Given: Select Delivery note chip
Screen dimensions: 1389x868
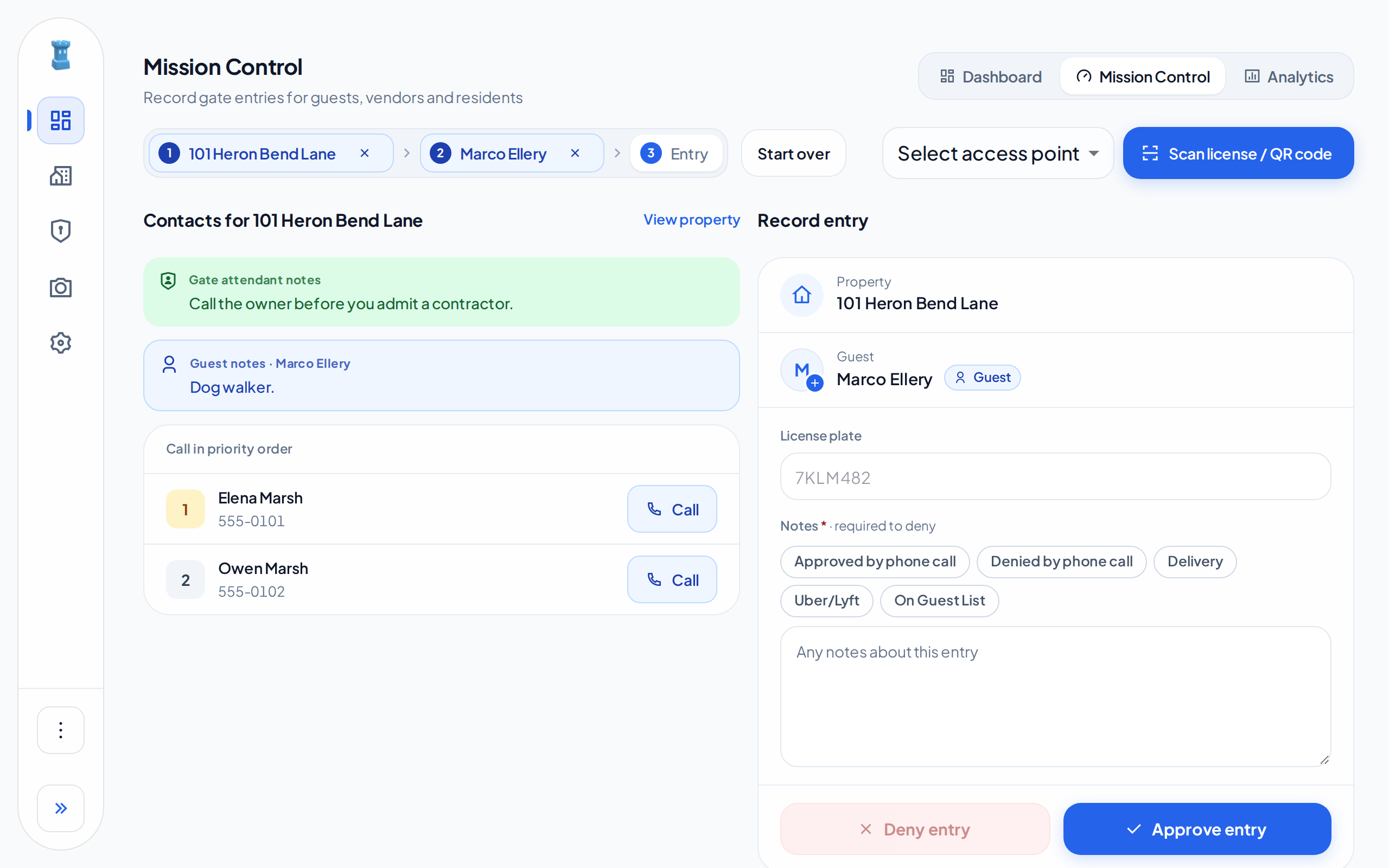Looking at the screenshot, I should click(x=1195, y=561).
